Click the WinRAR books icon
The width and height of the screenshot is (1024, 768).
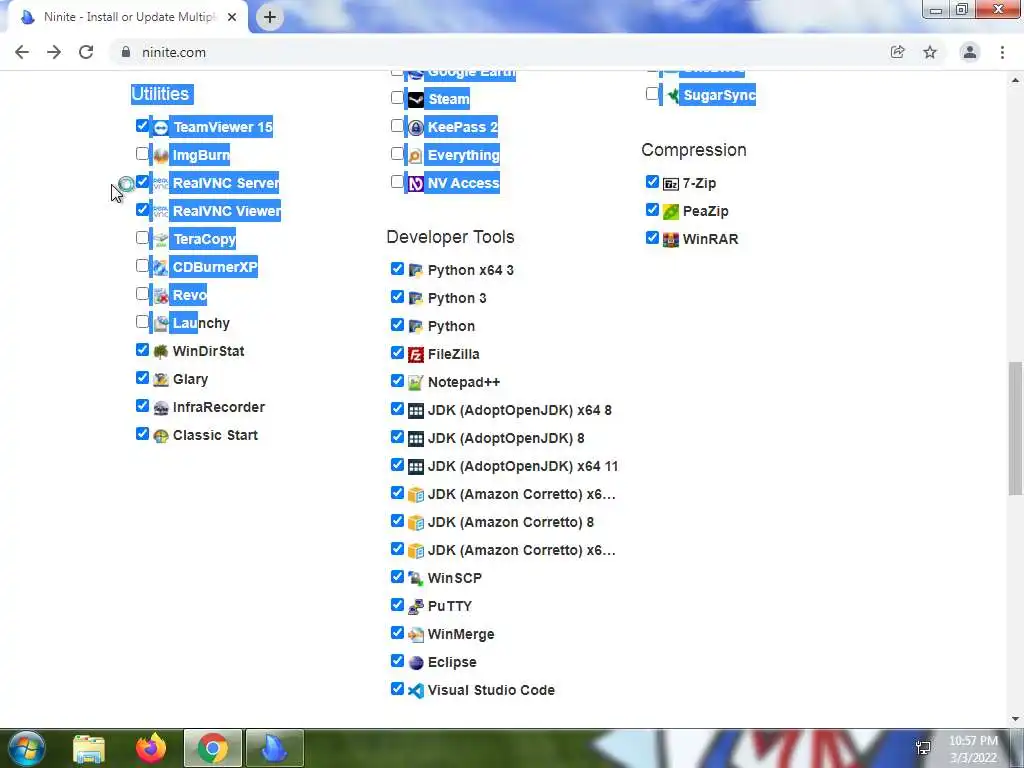[x=671, y=240]
